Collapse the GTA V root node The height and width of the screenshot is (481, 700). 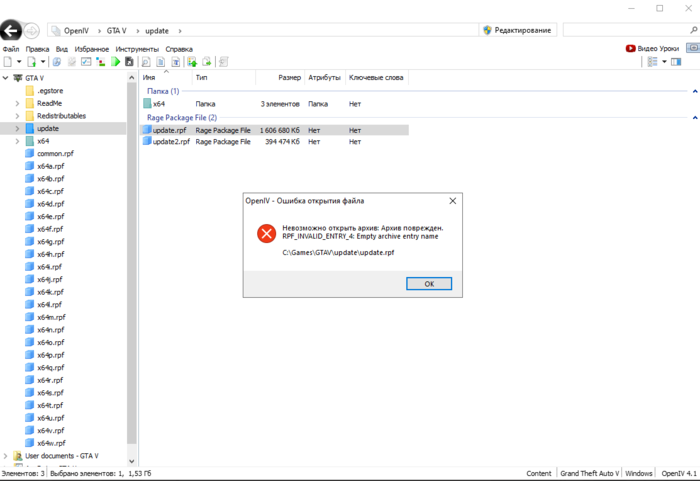point(5,77)
